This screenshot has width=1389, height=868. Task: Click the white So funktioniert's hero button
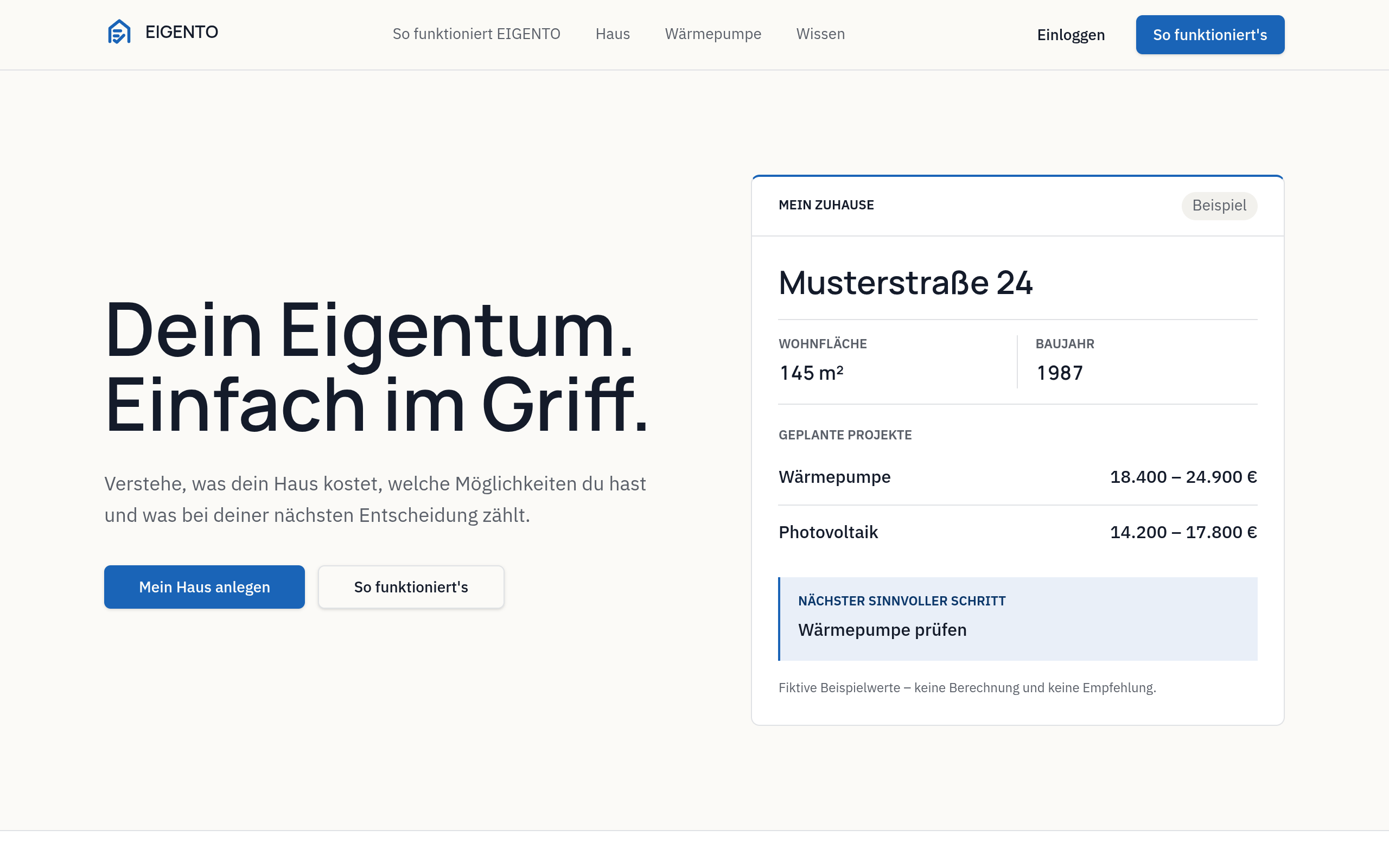pos(411,586)
